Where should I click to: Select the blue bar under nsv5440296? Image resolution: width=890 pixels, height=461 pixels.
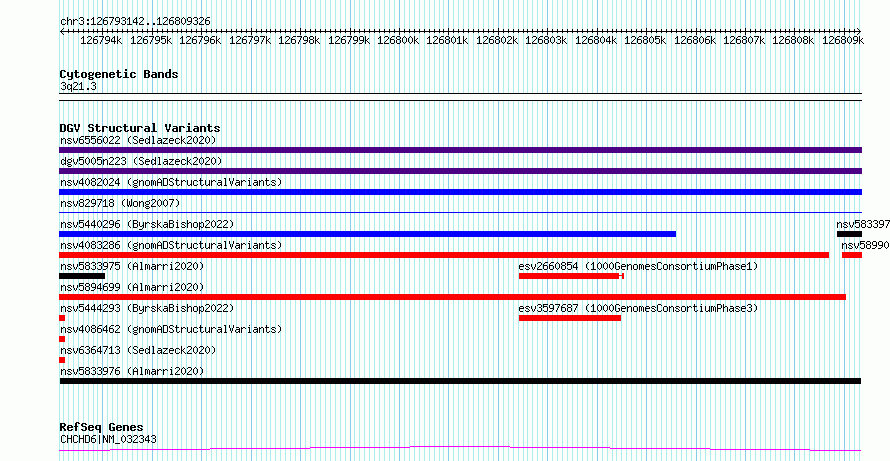point(368,234)
